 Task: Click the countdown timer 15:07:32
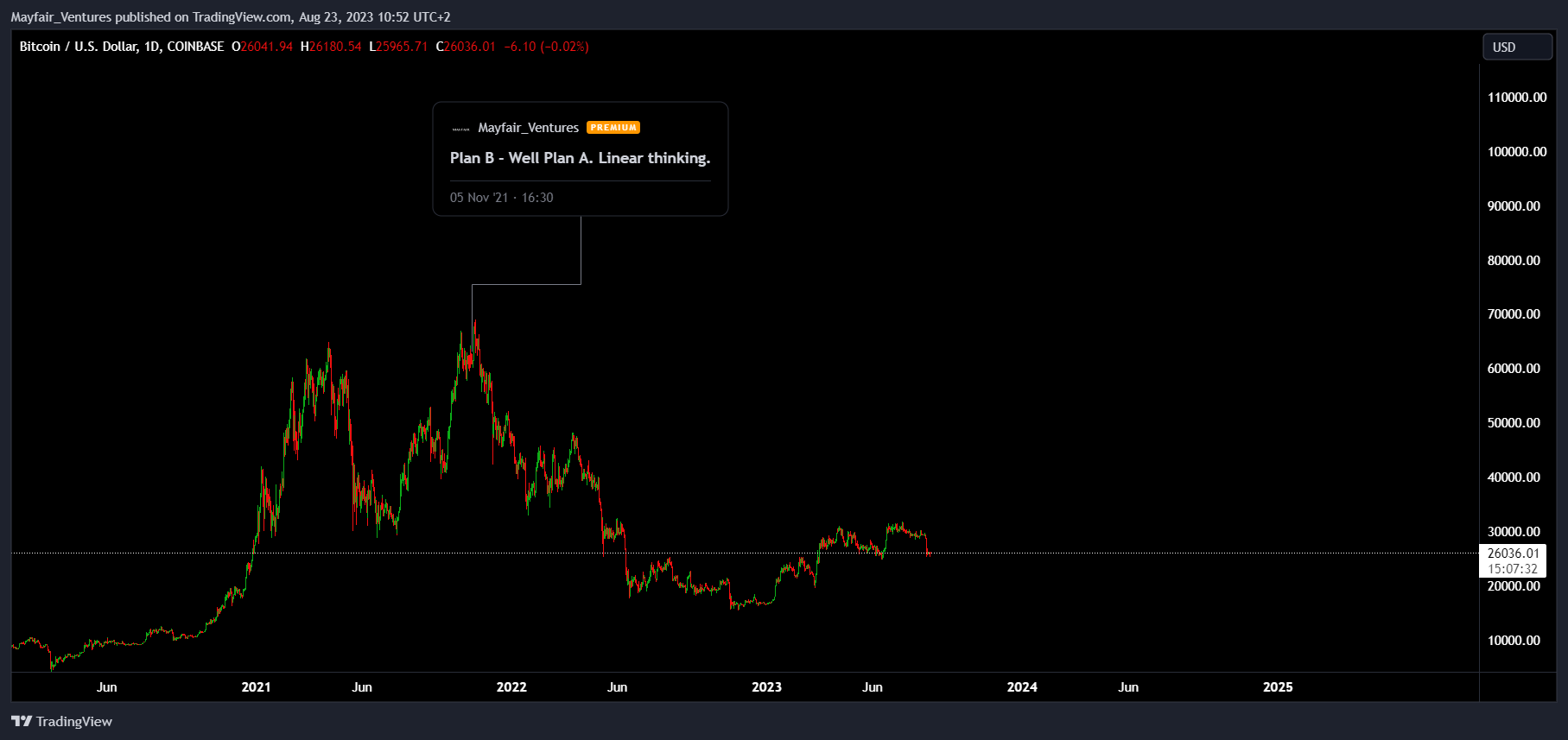point(1513,569)
